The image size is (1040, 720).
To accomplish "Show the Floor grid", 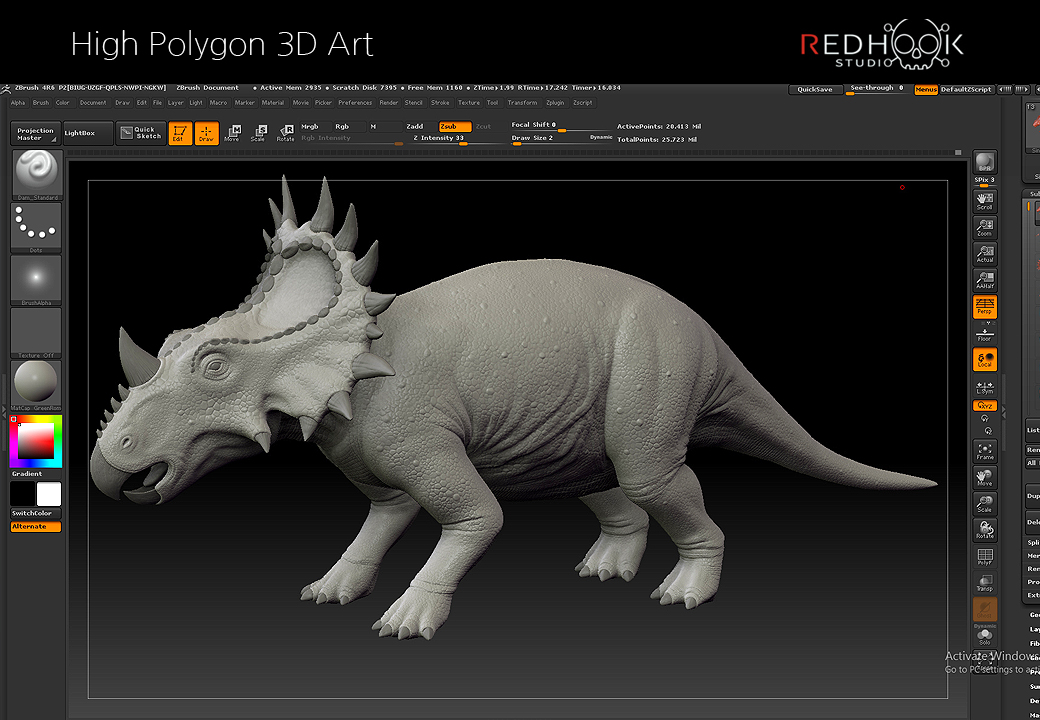I will 985,334.
